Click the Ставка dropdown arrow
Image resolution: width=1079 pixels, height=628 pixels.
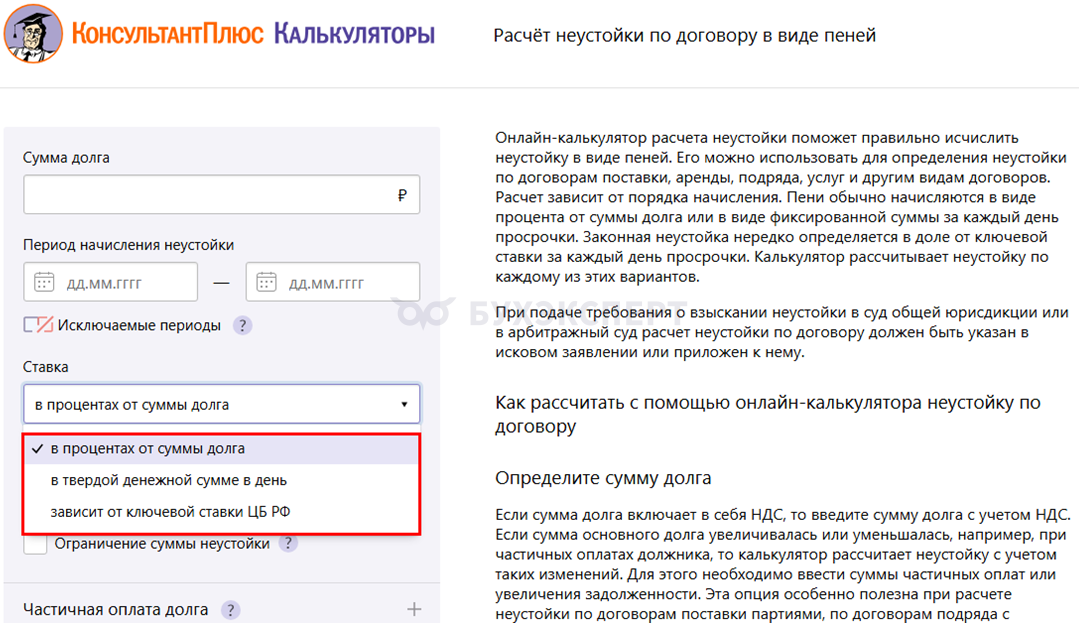404,404
